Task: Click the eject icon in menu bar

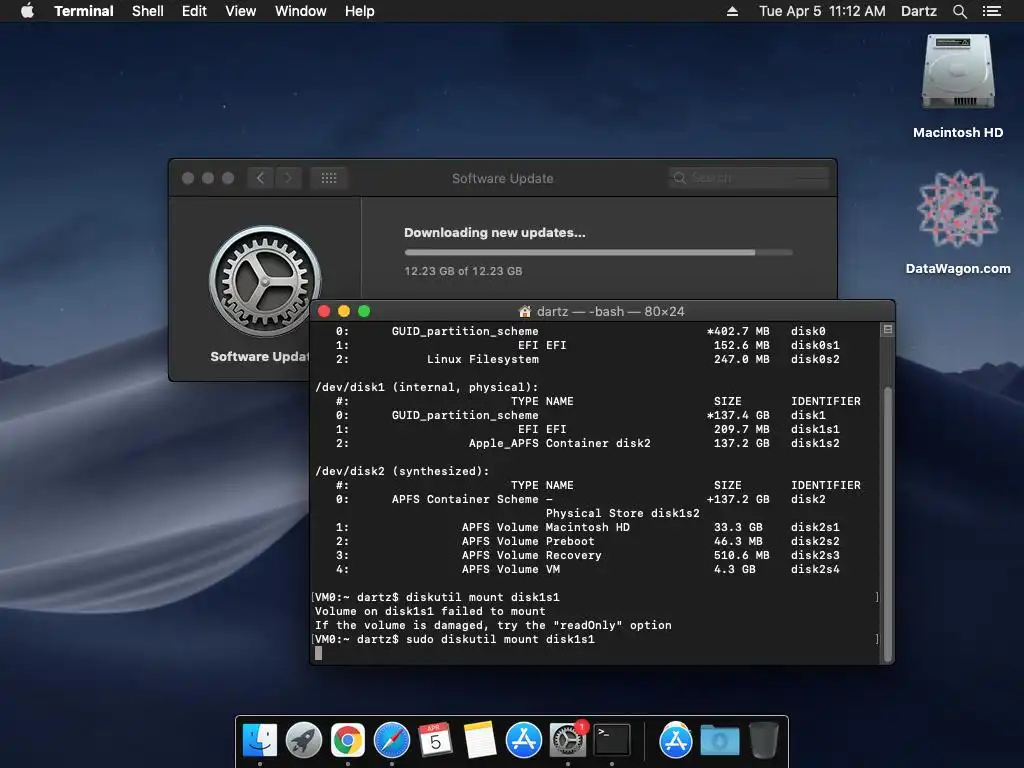Action: tap(732, 11)
